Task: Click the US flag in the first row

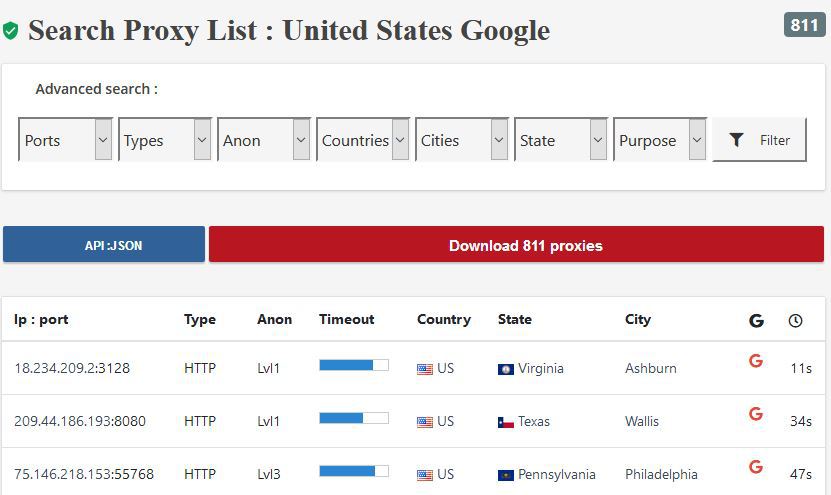Action: (425, 369)
